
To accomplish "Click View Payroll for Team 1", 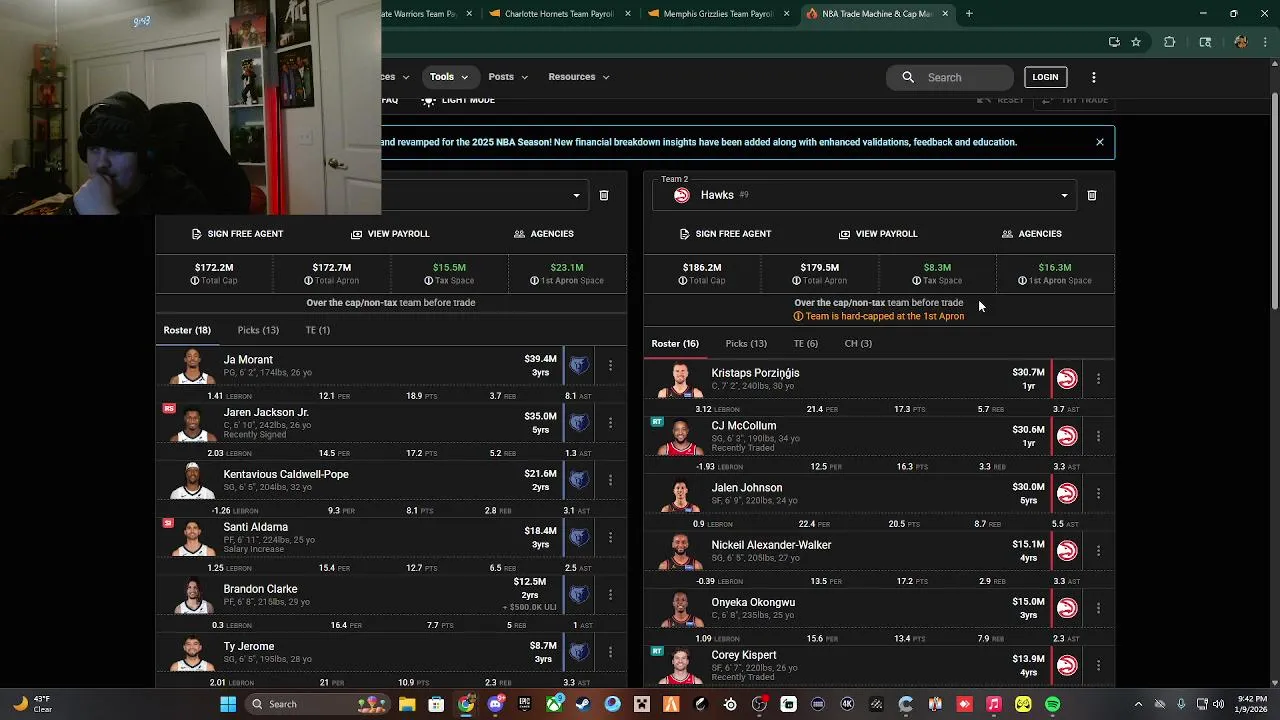I will tap(390, 234).
